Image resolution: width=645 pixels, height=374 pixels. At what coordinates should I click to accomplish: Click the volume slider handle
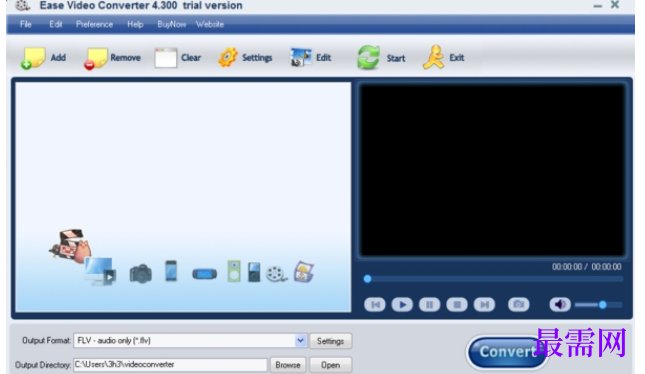603,305
